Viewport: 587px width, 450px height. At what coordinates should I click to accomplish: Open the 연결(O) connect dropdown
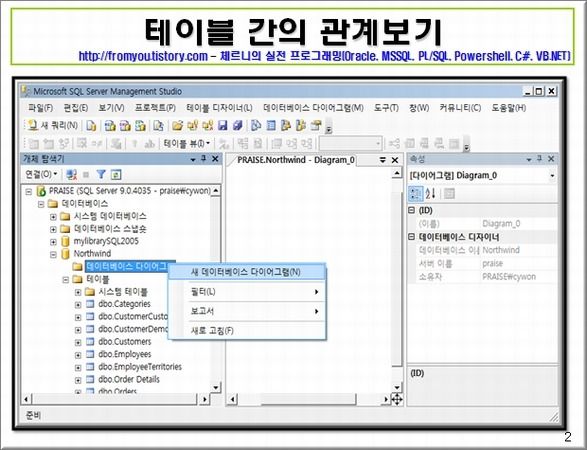coord(41,174)
